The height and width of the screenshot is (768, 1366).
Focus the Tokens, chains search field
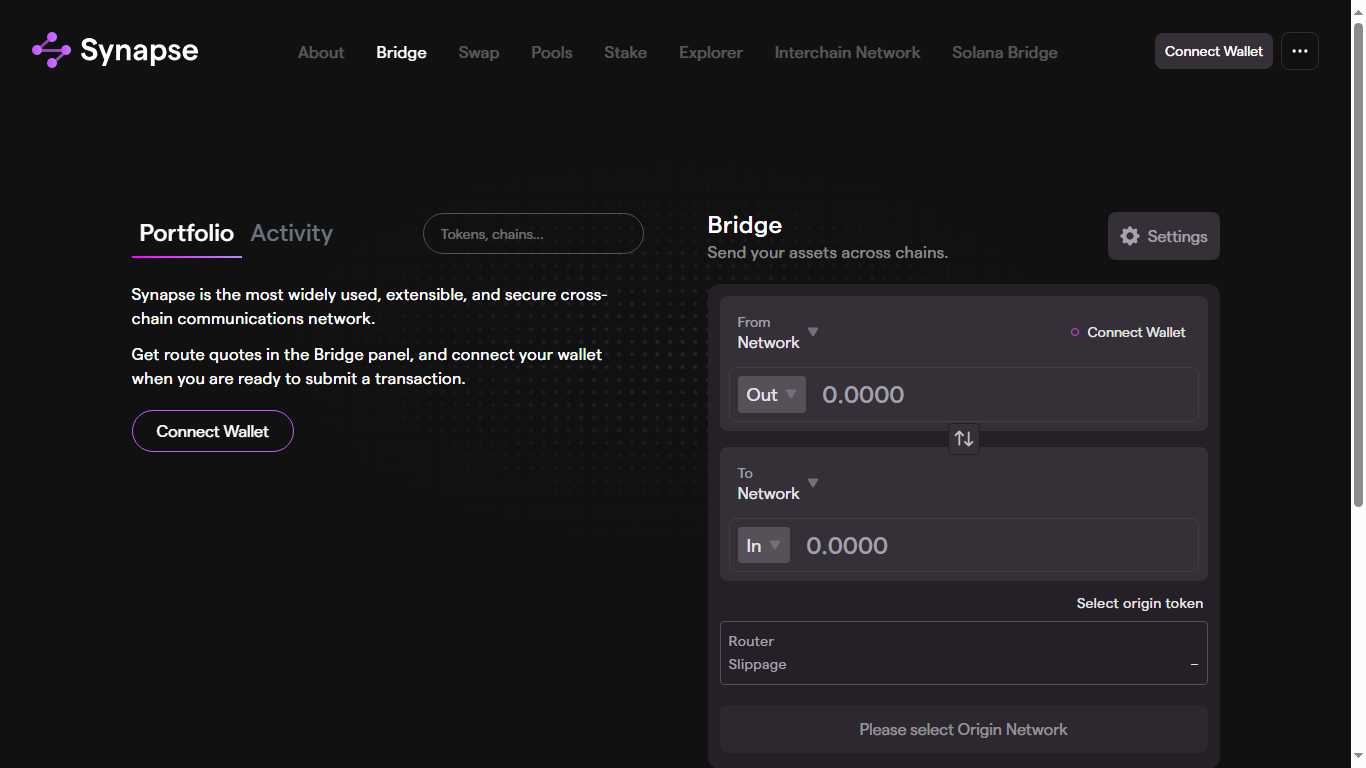click(x=533, y=234)
